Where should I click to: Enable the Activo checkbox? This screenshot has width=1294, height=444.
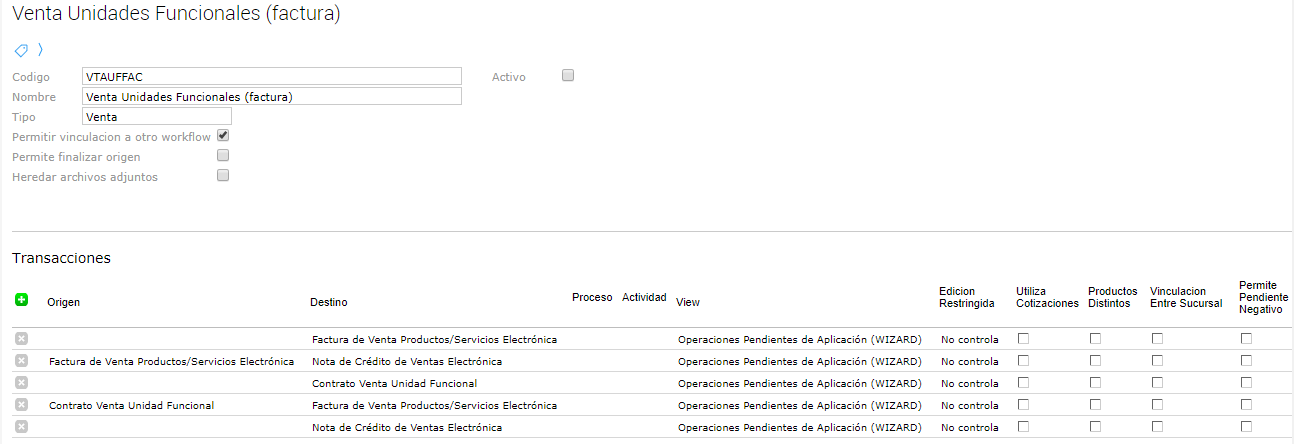pyautogui.click(x=568, y=75)
